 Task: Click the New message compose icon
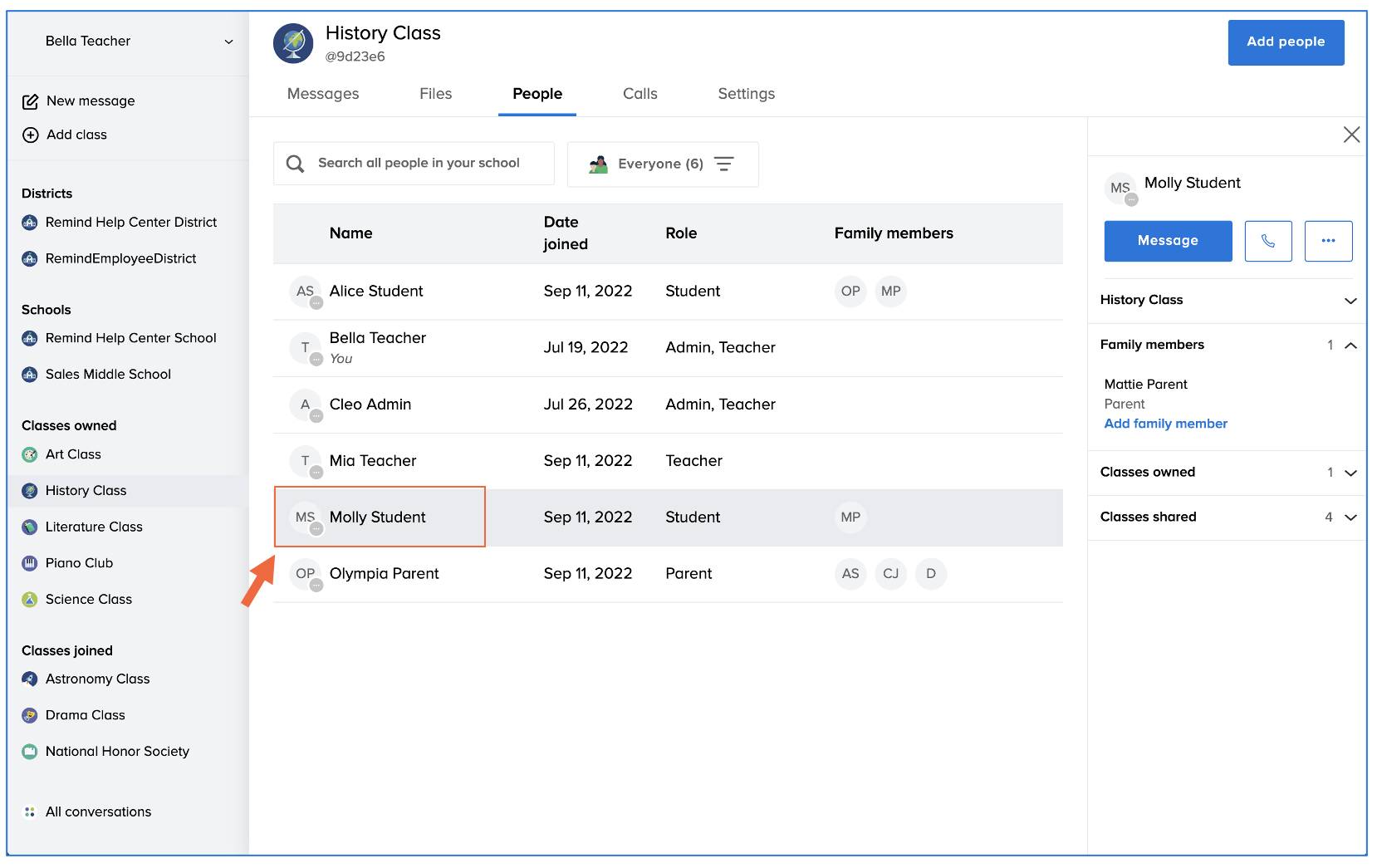[31, 101]
